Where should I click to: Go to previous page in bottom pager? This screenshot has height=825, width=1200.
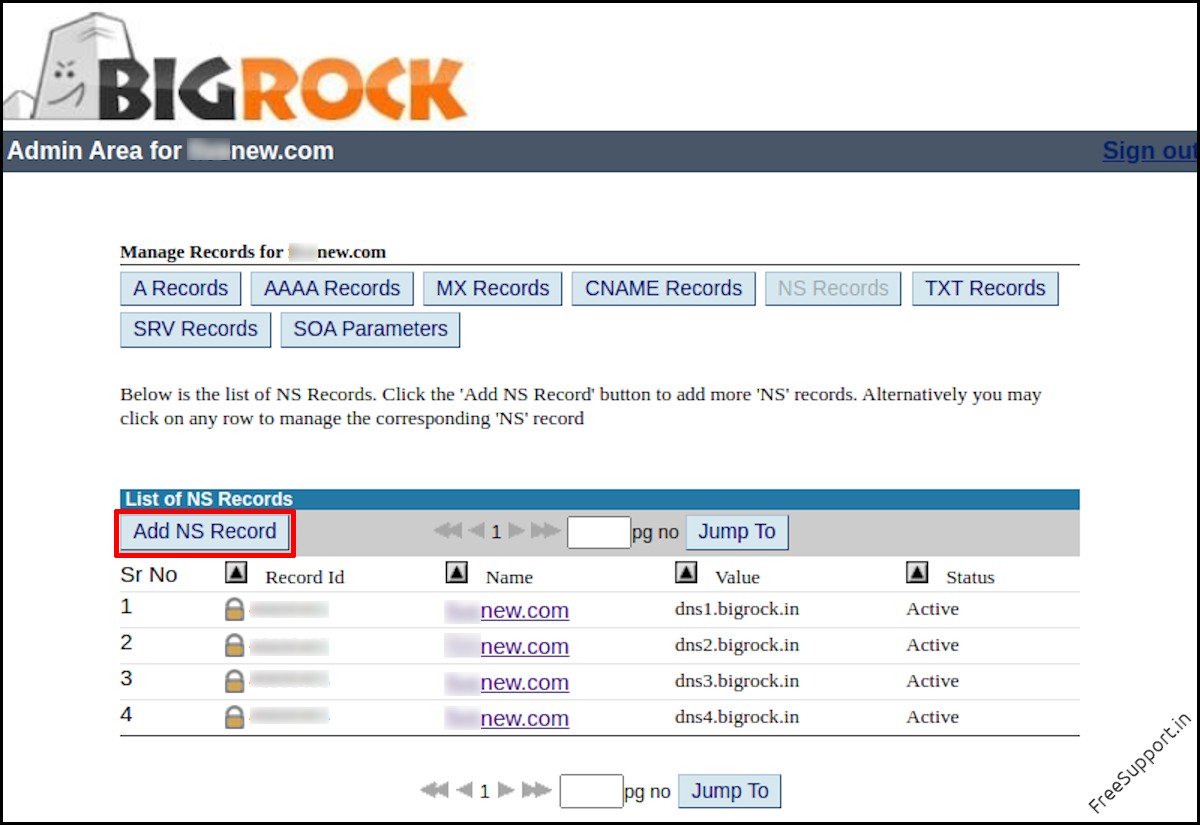tap(464, 790)
